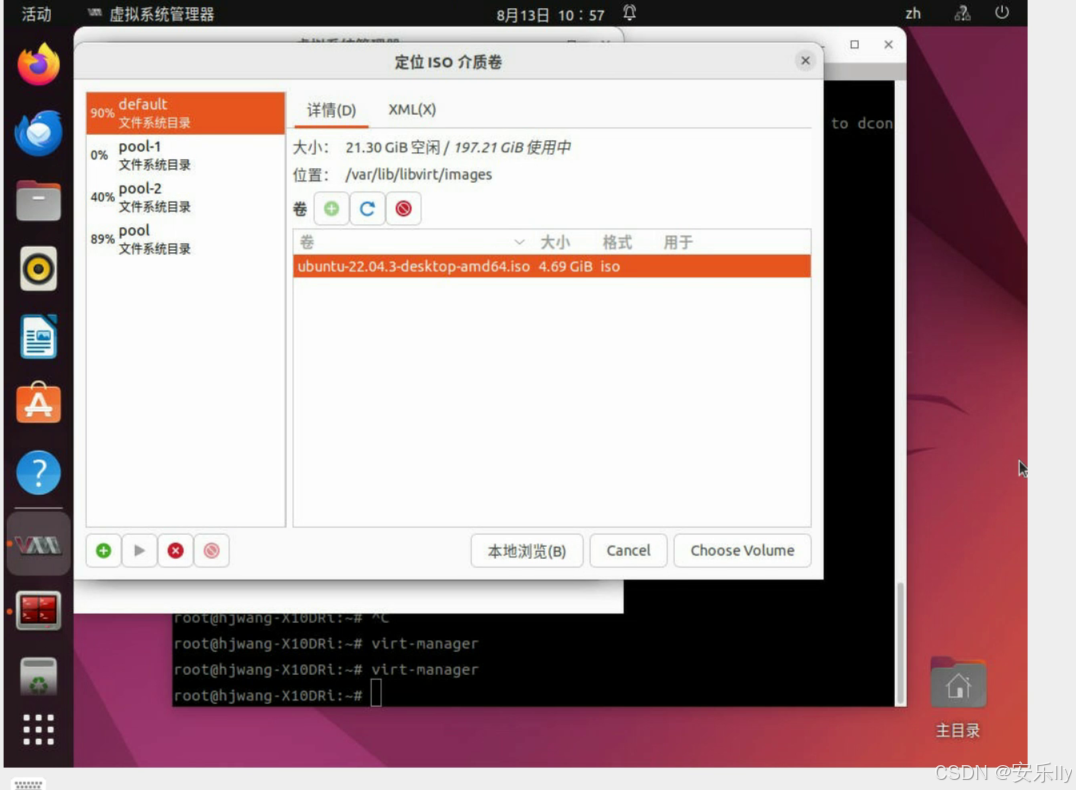Create a new volume with the green plus

[x=331, y=209]
